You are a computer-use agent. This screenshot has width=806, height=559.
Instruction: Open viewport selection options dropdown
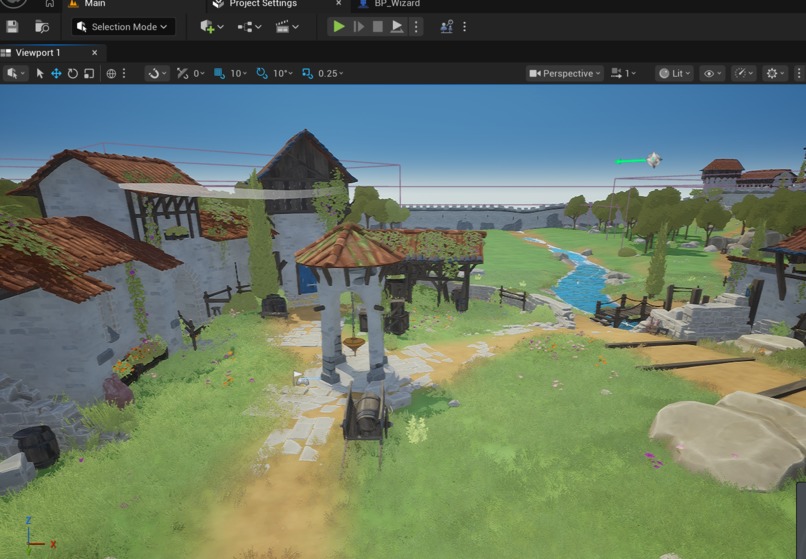pos(15,74)
